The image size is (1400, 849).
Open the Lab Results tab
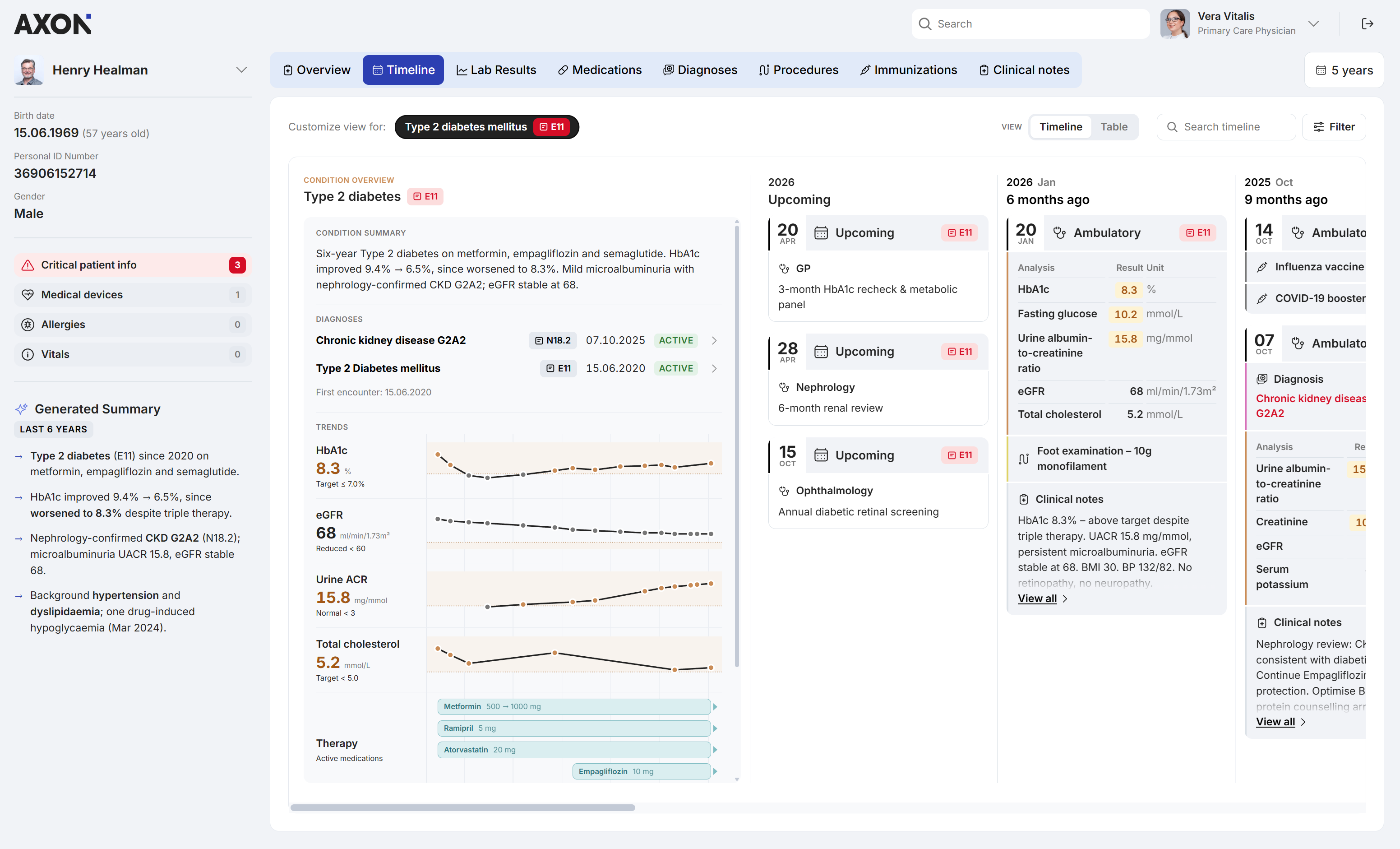click(x=496, y=70)
